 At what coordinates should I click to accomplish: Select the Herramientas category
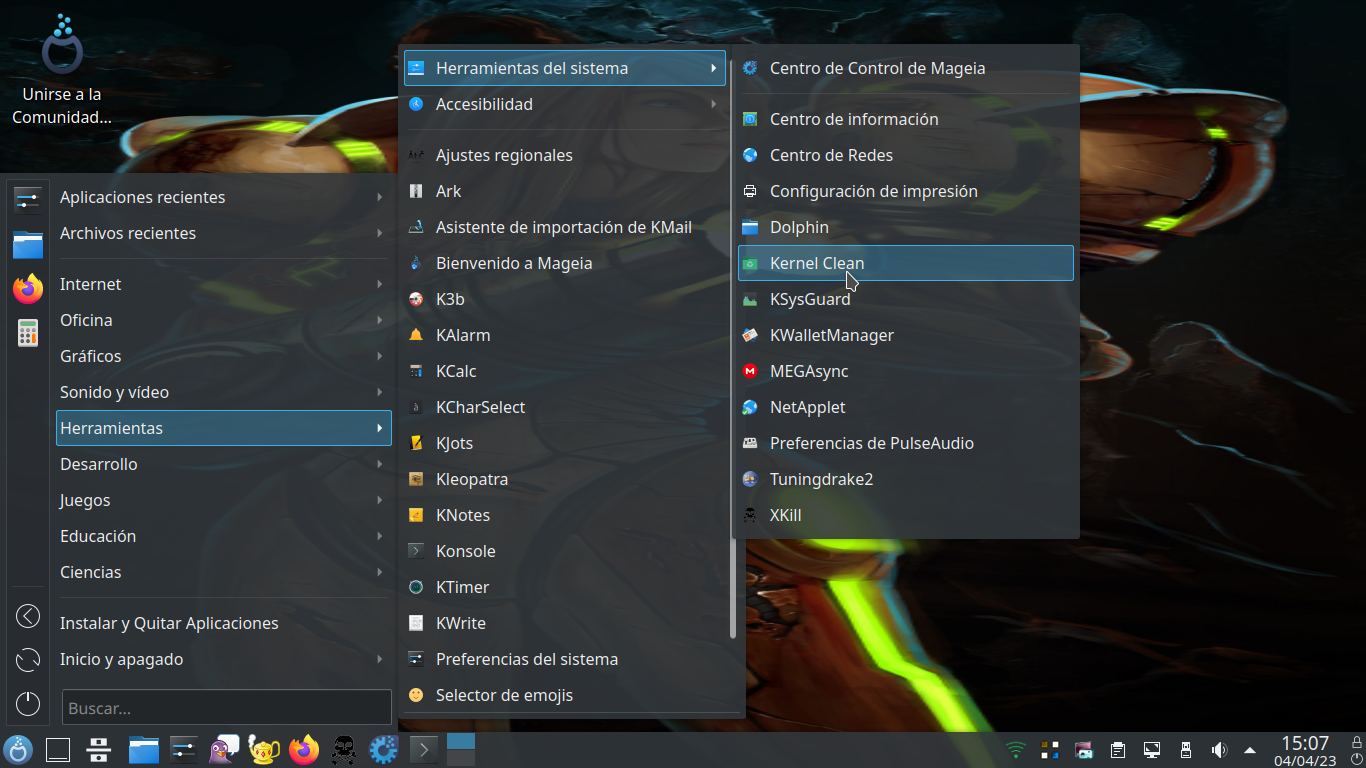(x=223, y=428)
